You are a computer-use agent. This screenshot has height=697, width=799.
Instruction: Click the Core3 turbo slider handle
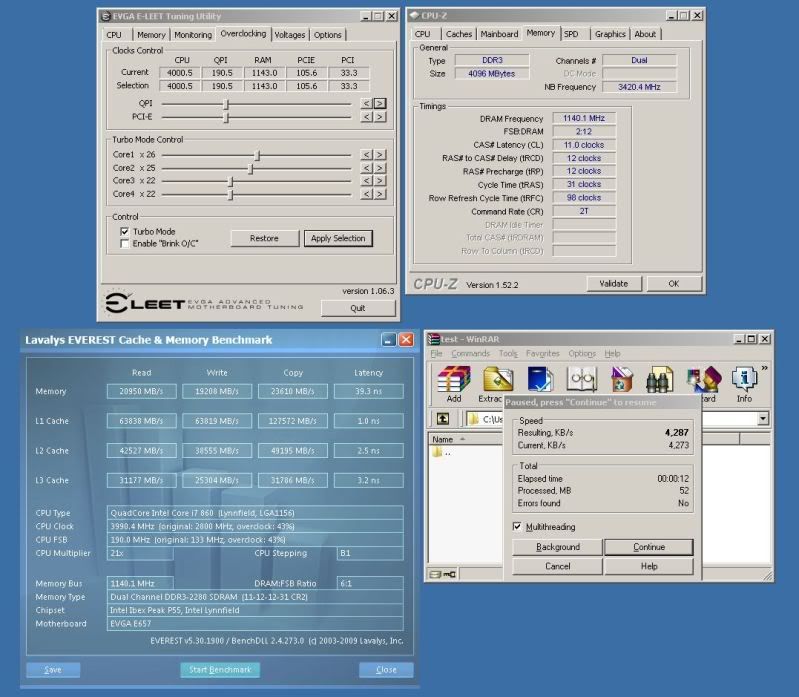click(x=230, y=181)
